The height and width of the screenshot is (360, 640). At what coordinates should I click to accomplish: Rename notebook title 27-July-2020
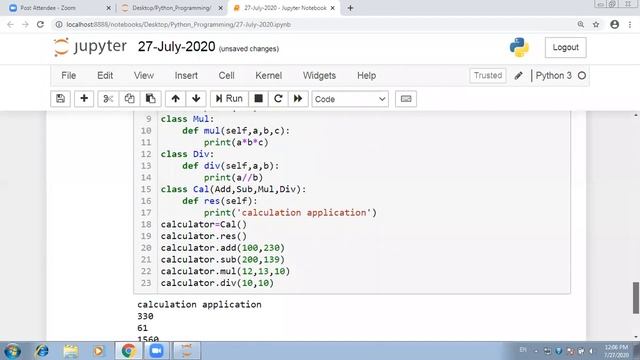176,47
